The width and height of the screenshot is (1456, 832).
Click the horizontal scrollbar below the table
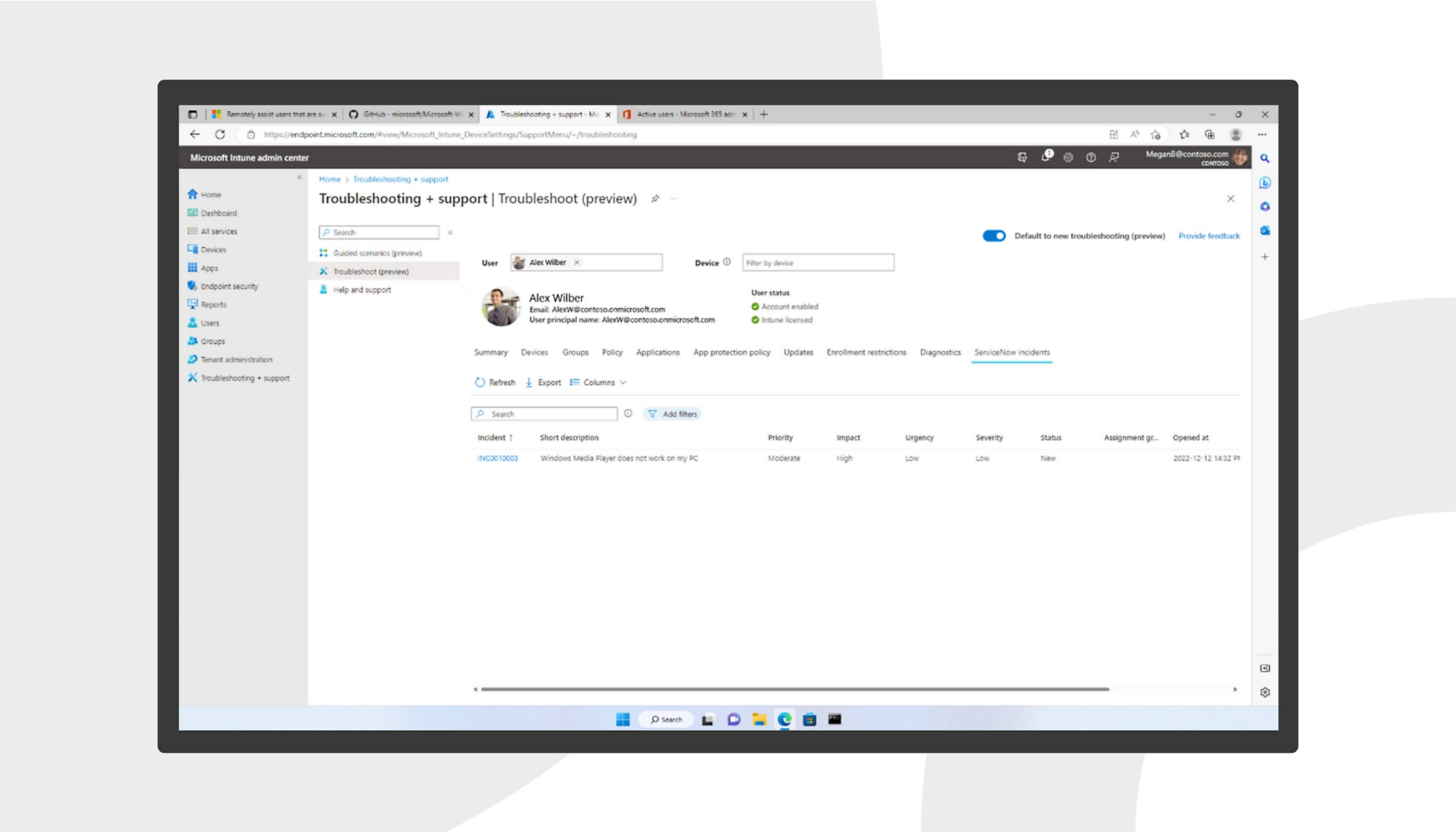(x=794, y=689)
